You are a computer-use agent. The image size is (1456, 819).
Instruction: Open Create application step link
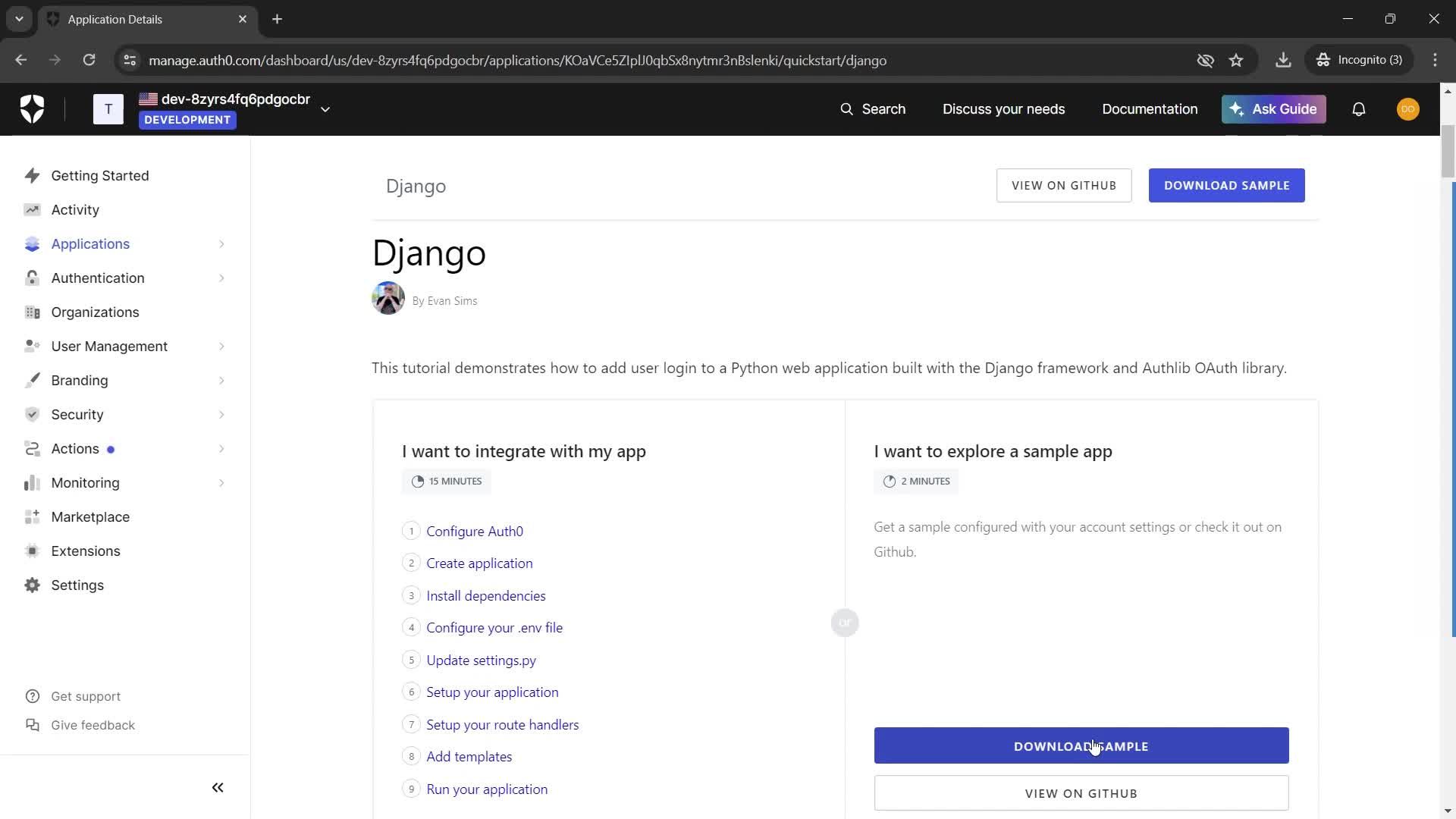479,563
